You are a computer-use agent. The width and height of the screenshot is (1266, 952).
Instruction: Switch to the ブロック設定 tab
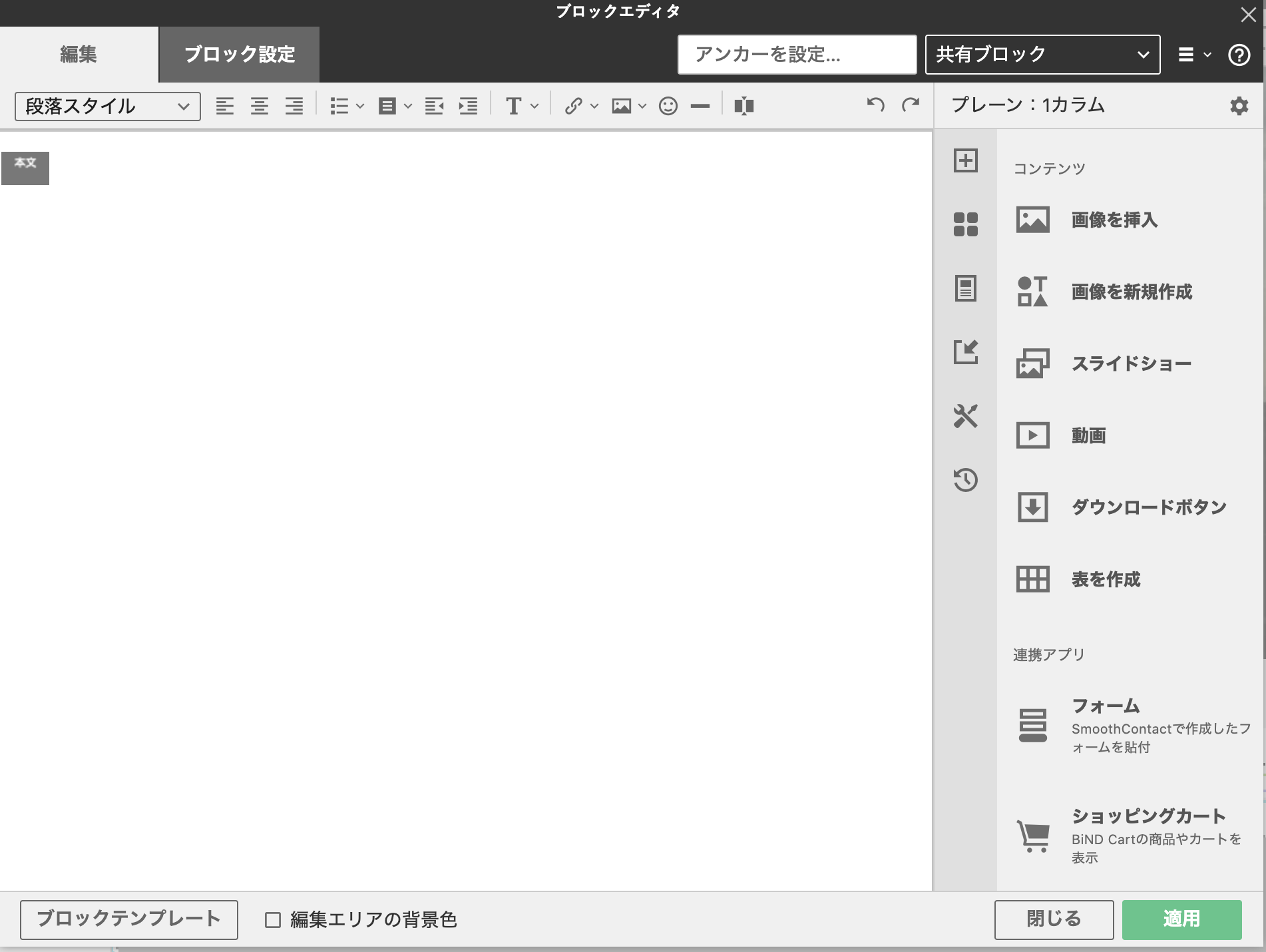click(x=239, y=55)
